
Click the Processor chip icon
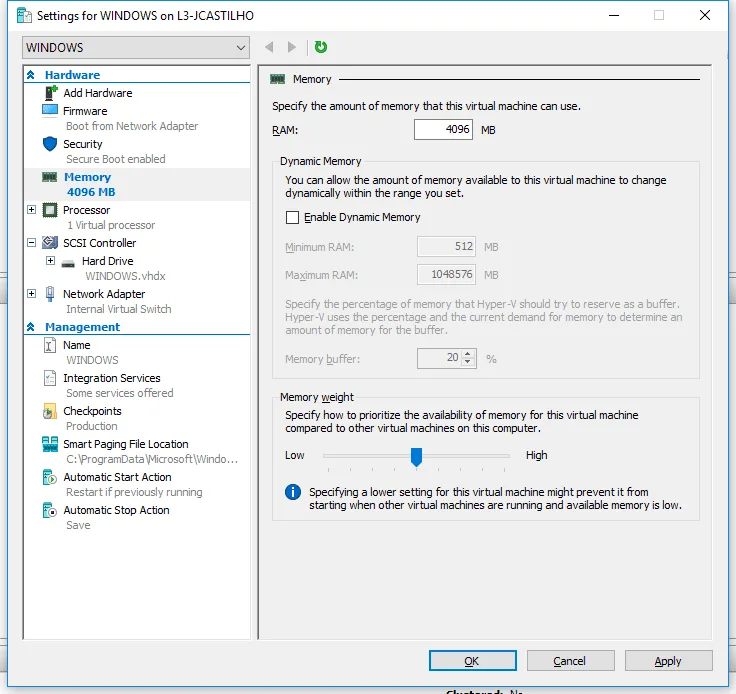click(50, 210)
